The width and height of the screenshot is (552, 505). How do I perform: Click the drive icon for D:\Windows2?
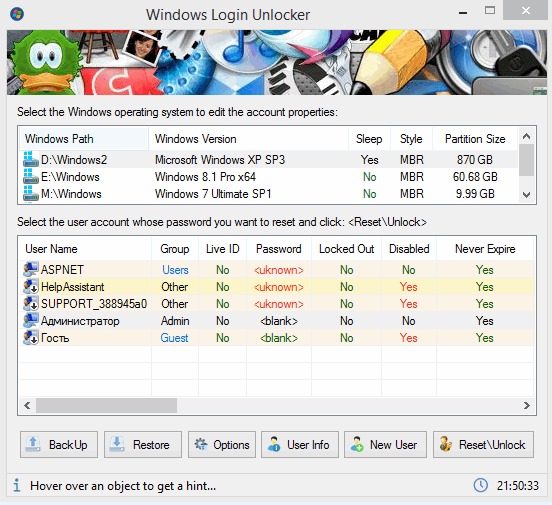[x=31, y=159]
